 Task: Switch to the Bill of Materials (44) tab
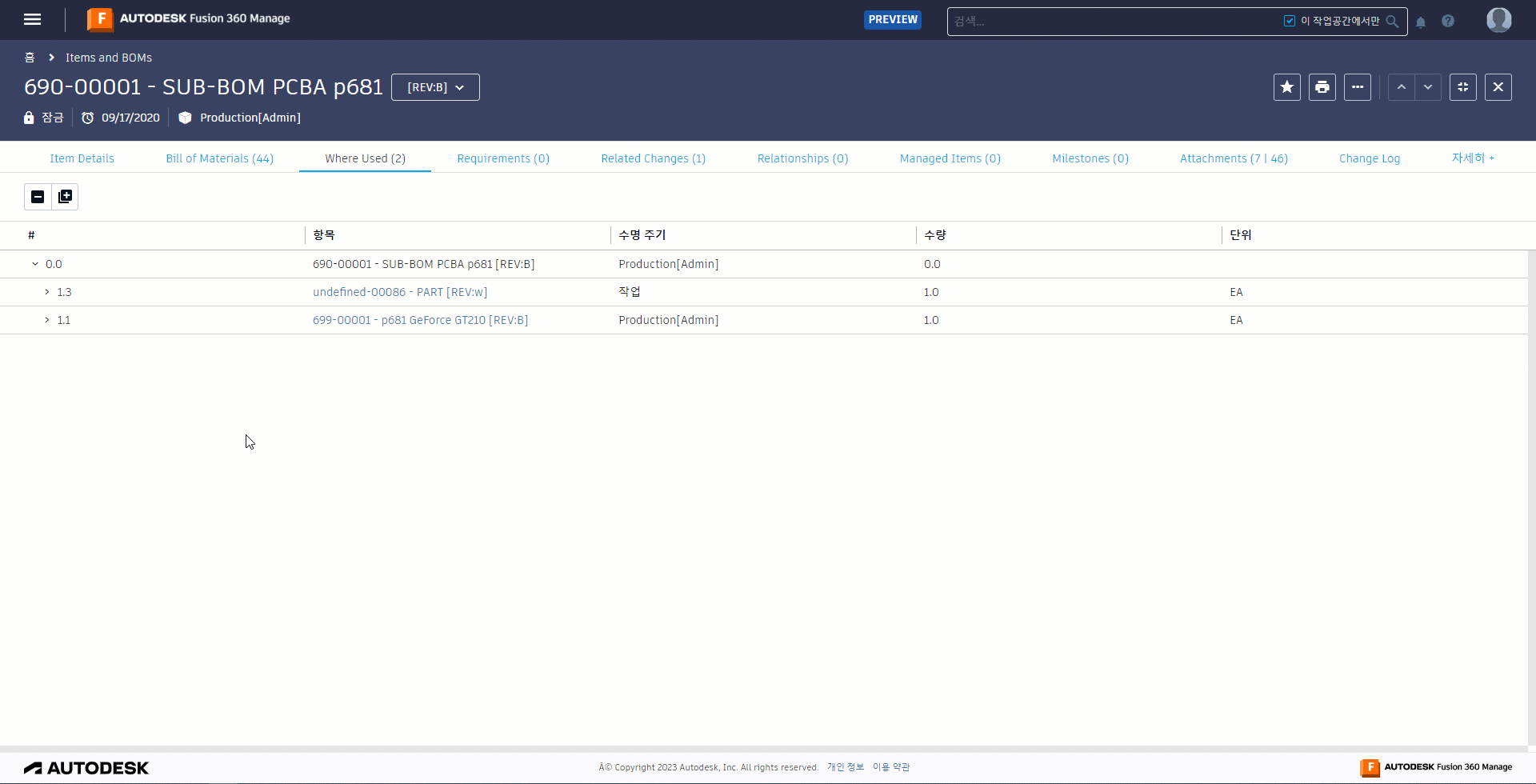coord(220,158)
